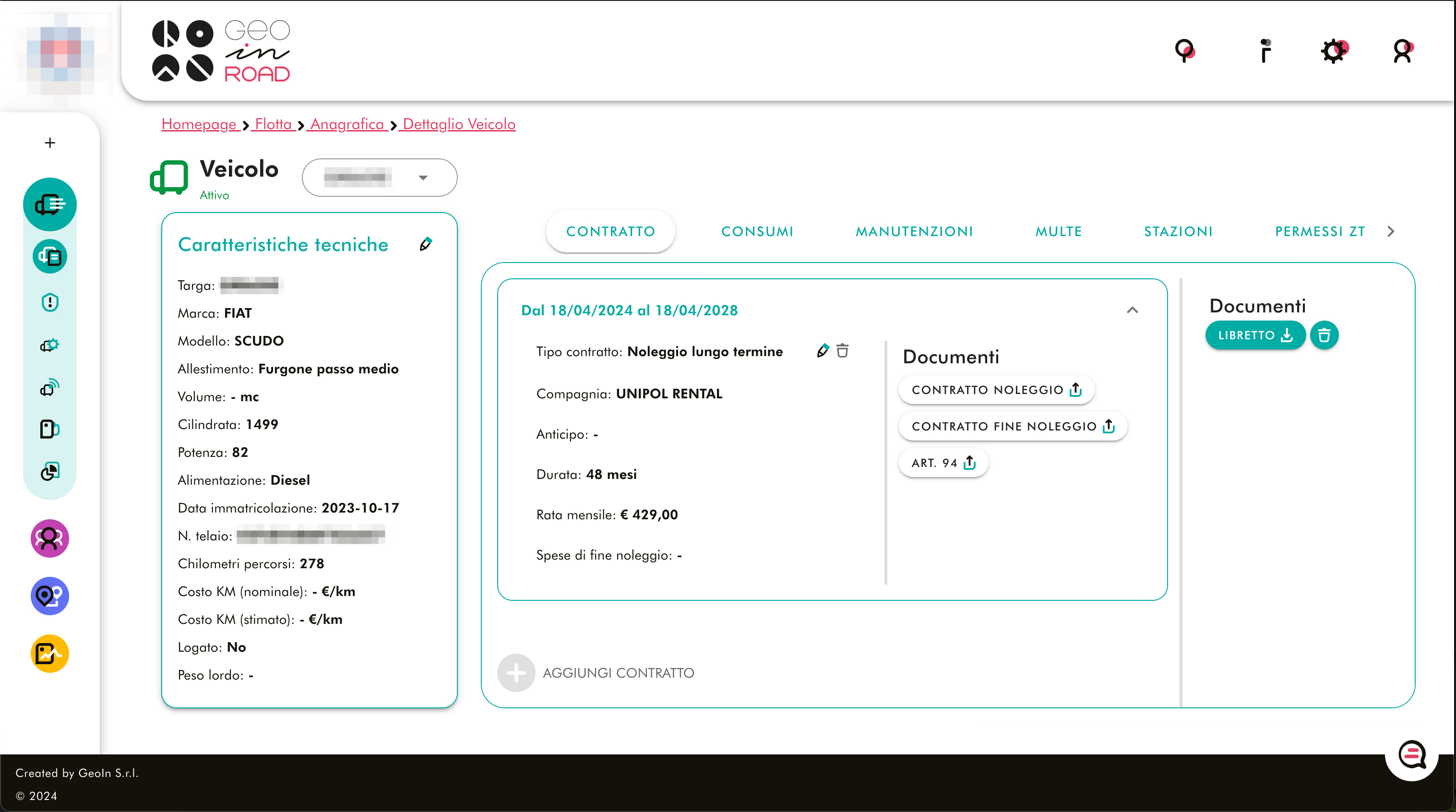Open user profile icon in header
This screenshot has height=812, width=1456.
point(1402,51)
